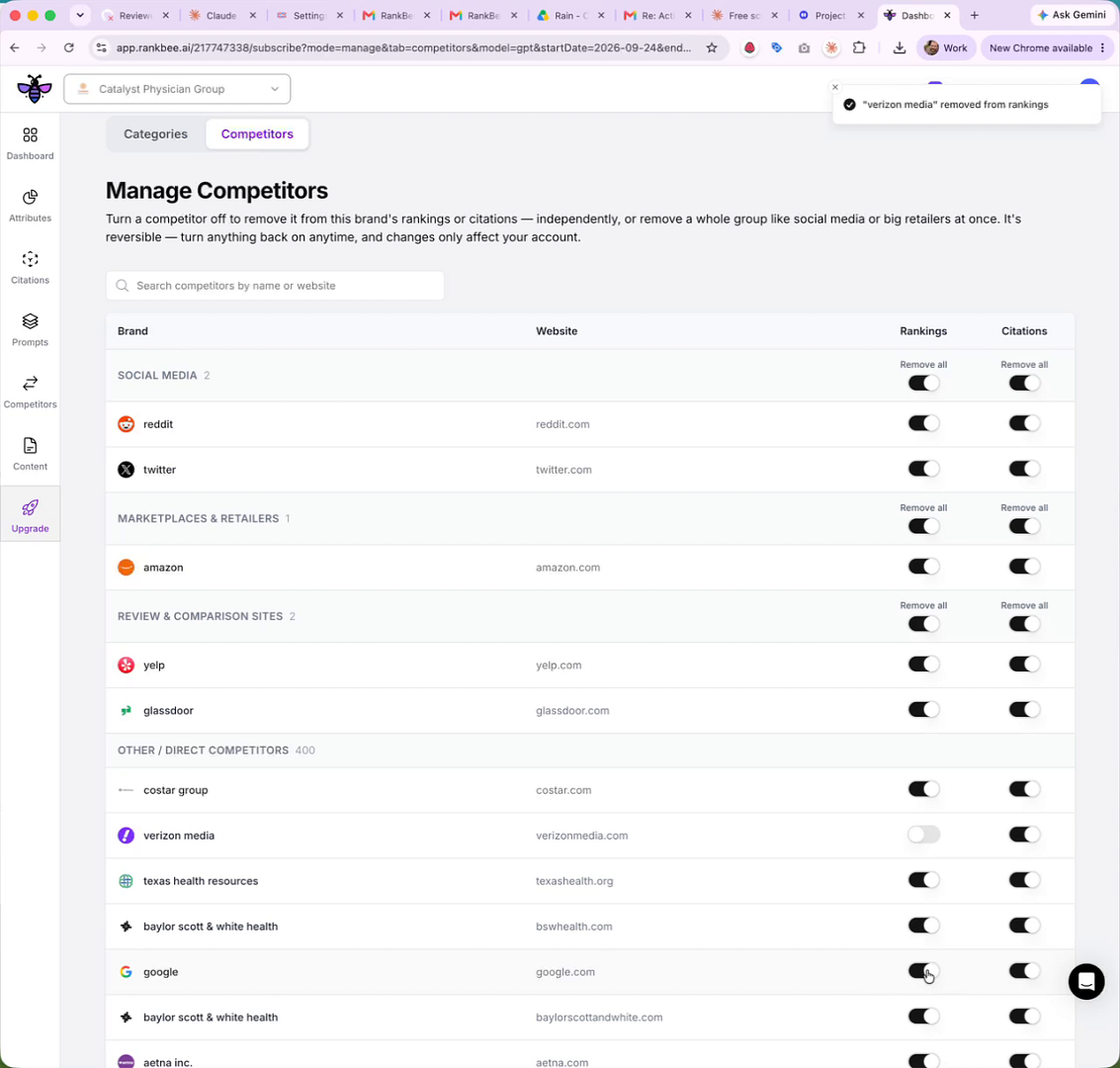Enable verizon media rankings toggle
Screen dimensions: 1120x1068
(x=923, y=835)
